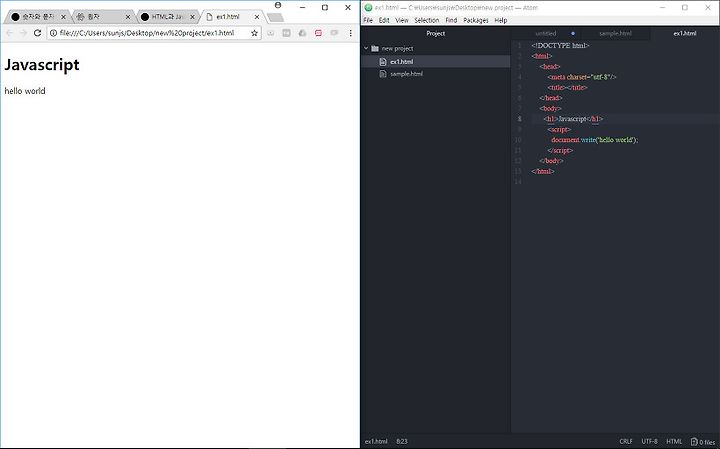
Task: Click the red Chrome extension icon
Action: (318, 33)
